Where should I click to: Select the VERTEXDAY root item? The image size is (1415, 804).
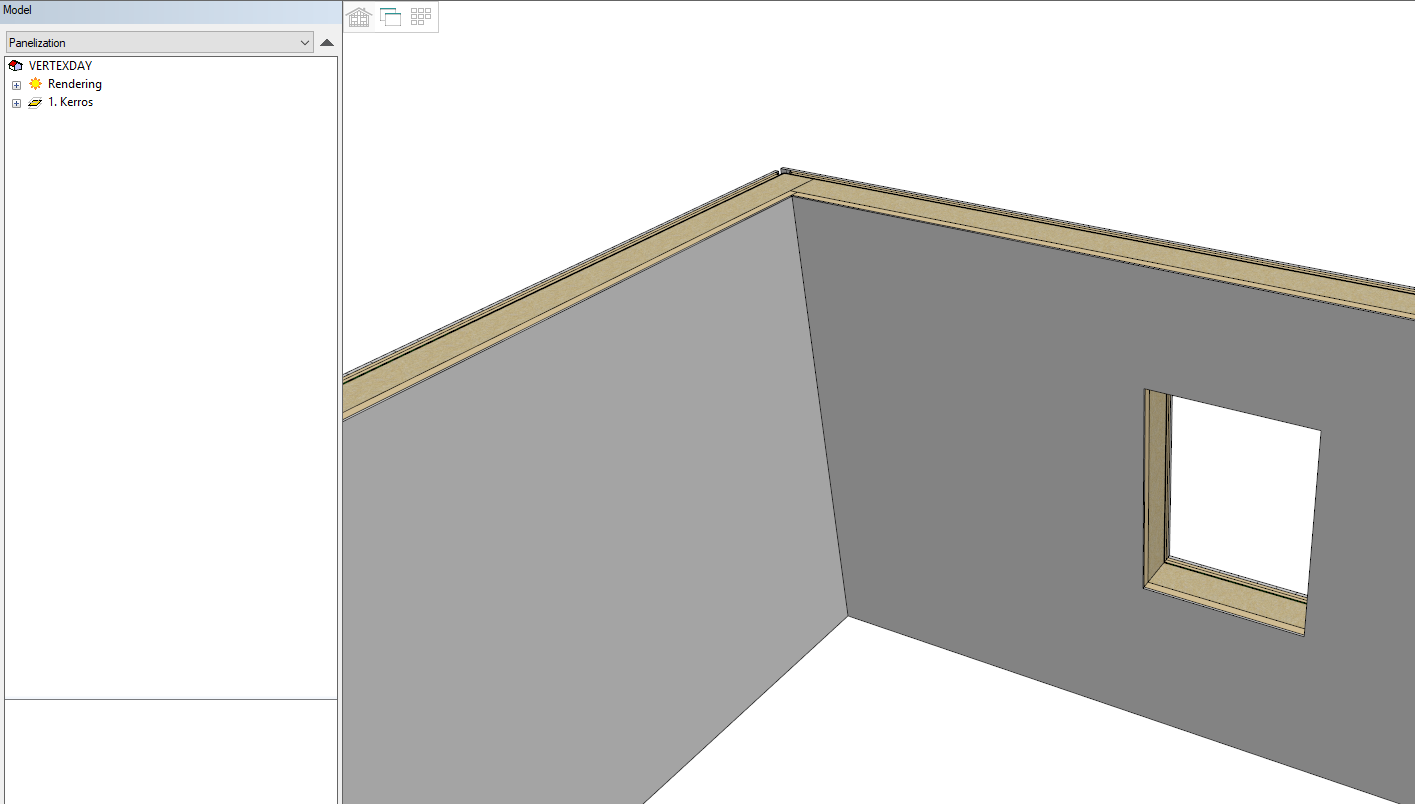(x=60, y=66)
